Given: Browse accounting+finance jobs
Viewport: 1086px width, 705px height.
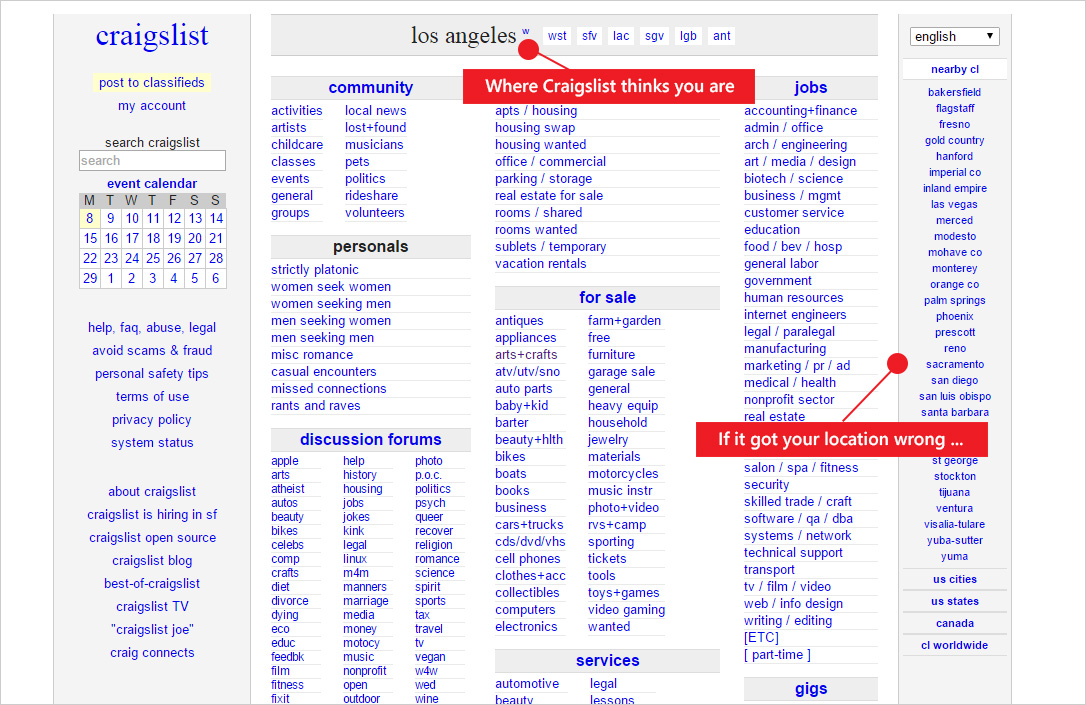Looking at the screenshot, I should point(800,111).
